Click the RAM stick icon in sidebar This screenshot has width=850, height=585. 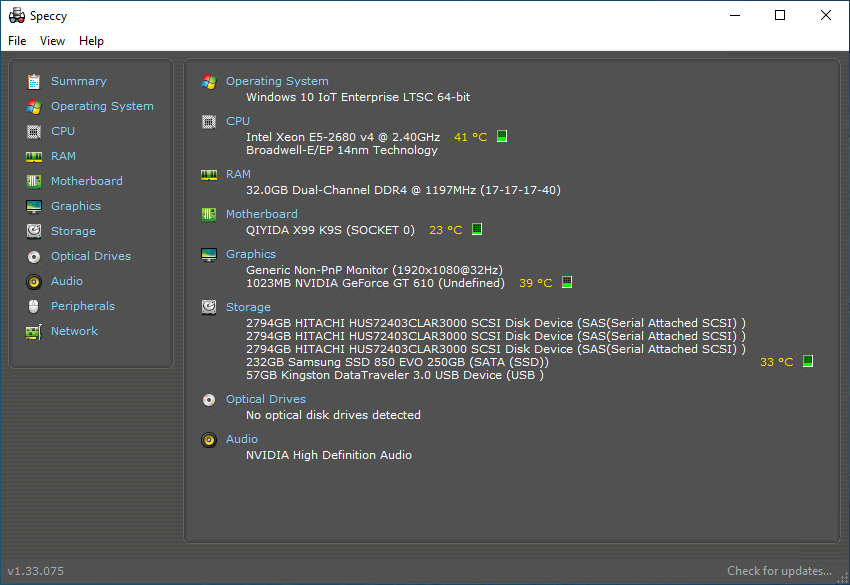click(x=34, y=157)
